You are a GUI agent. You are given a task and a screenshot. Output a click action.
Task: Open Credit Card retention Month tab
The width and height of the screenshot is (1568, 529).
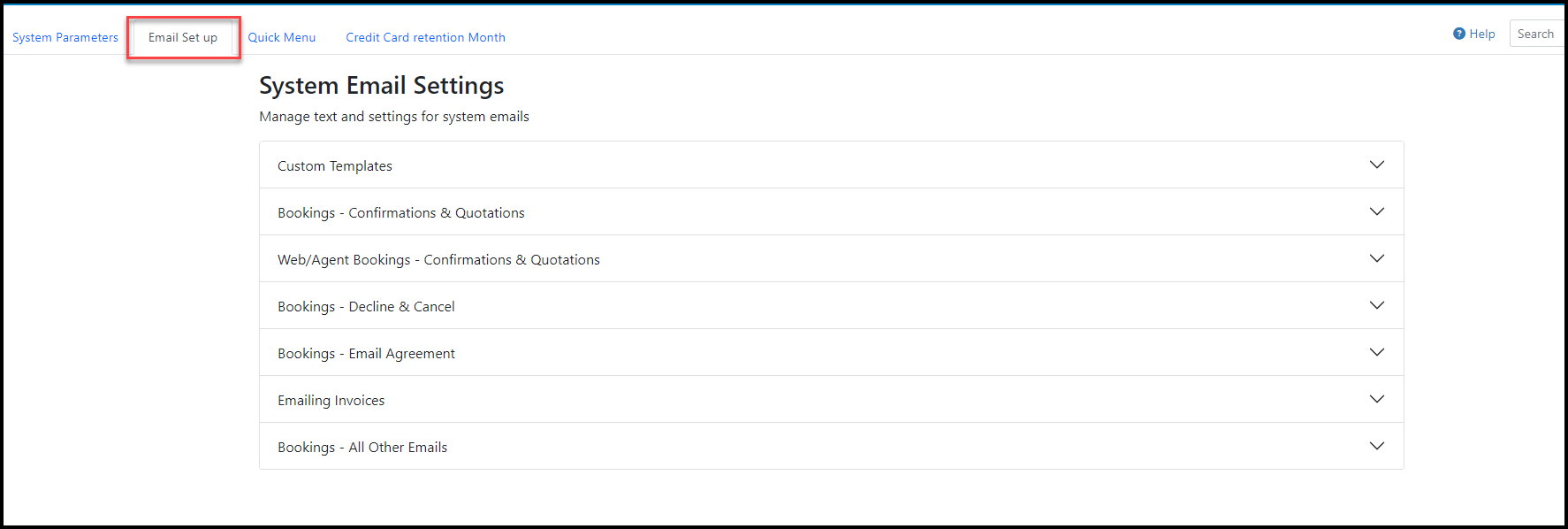coord(425,37)
